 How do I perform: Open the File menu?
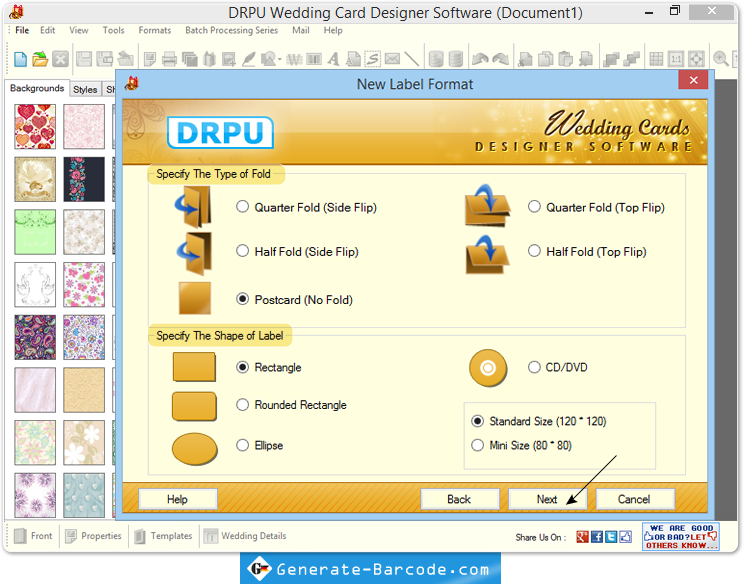(x=22, y=30)
